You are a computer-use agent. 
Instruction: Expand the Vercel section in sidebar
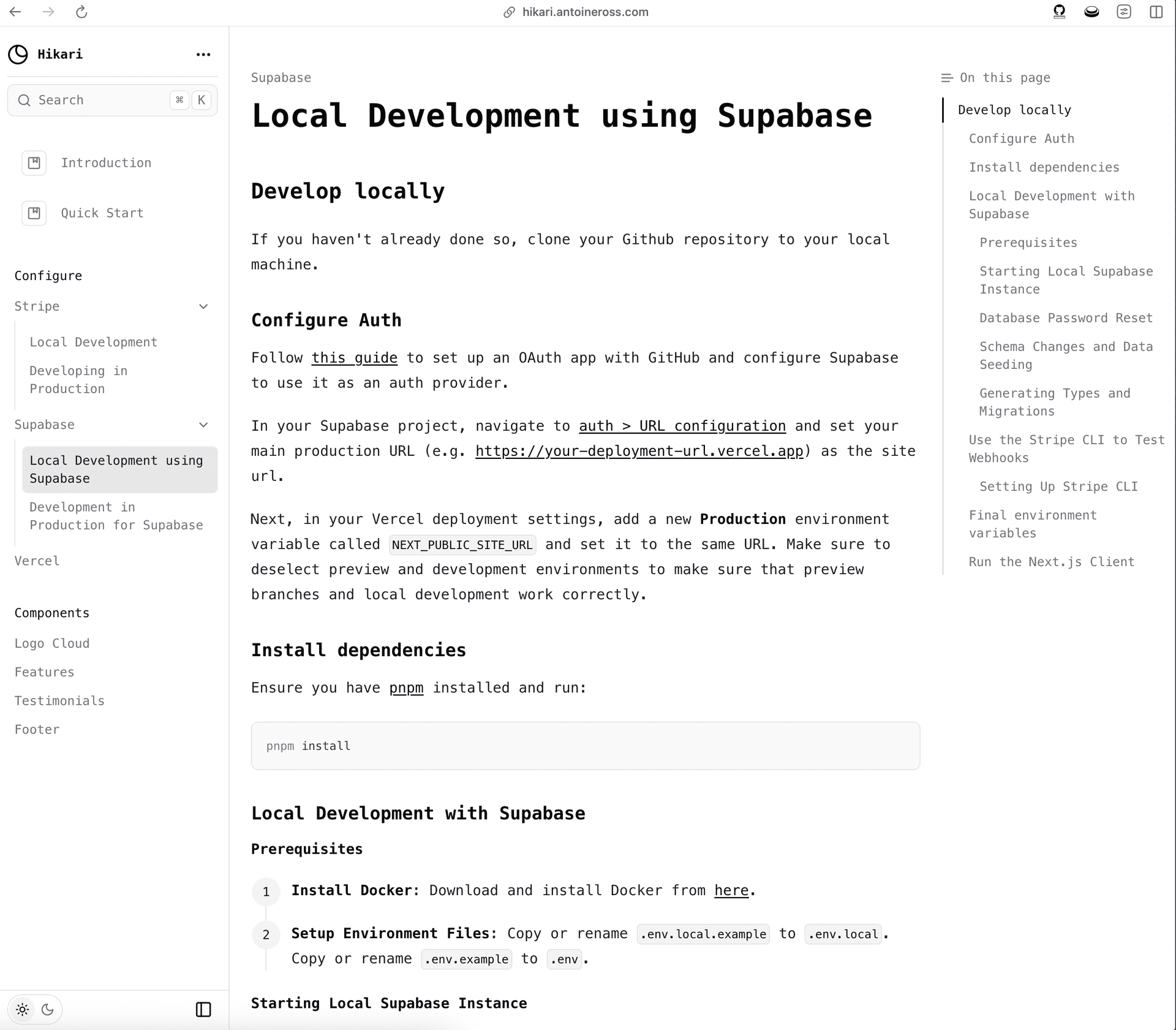(37, 561)
